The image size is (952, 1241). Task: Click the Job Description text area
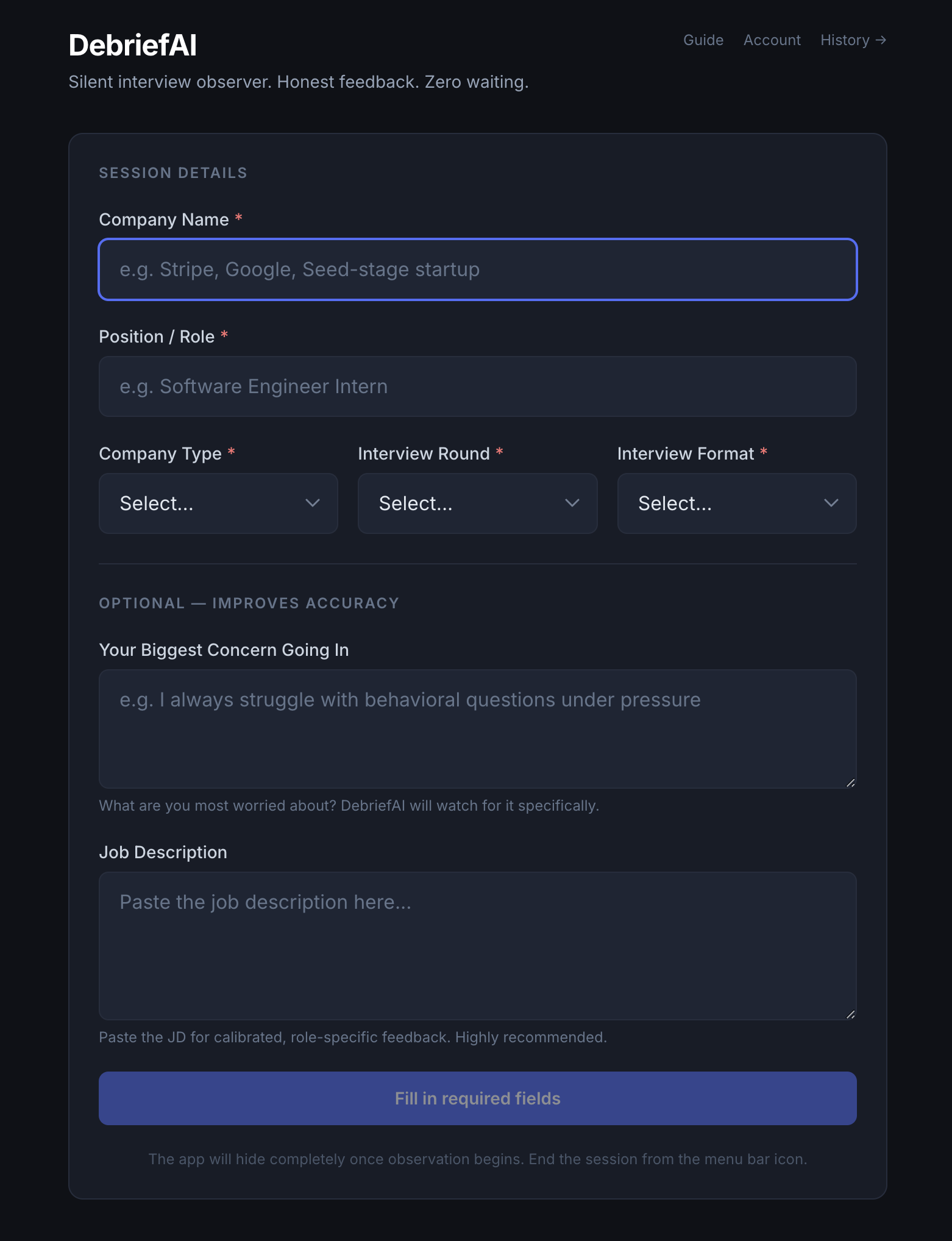[478, 946]
